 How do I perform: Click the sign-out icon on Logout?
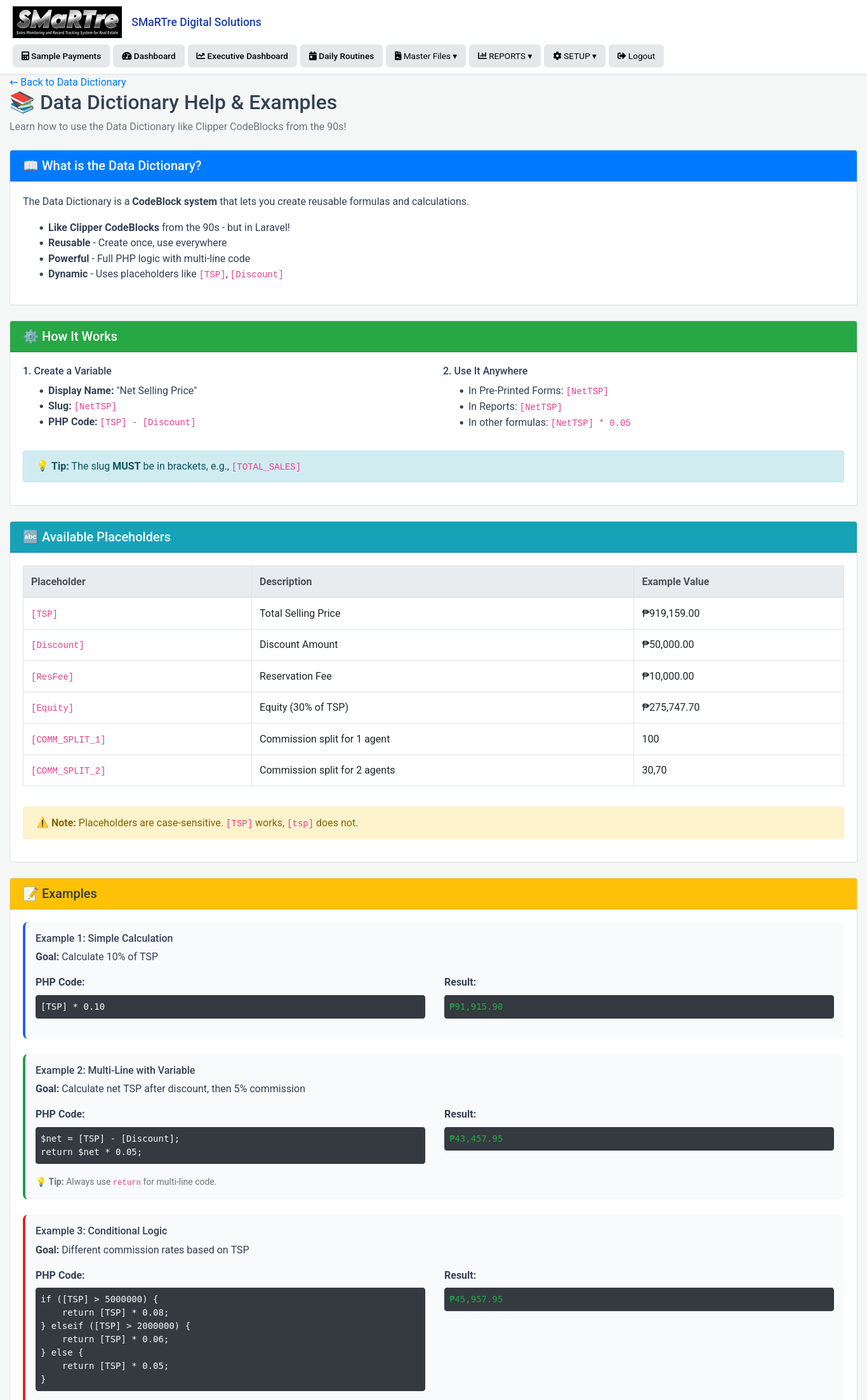[621, 56]
